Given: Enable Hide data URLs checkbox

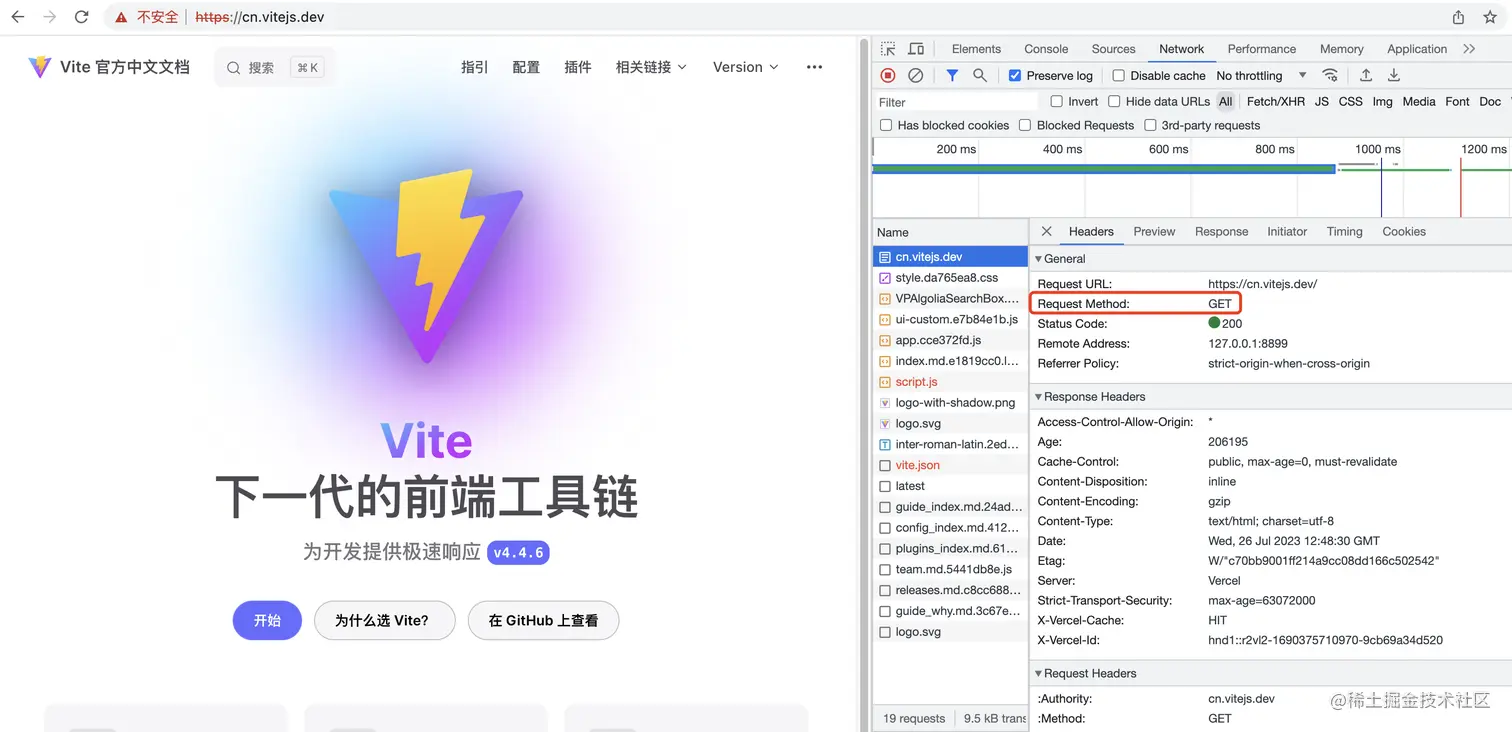Looking at the screenshot, I should [x=1114, y=102].
